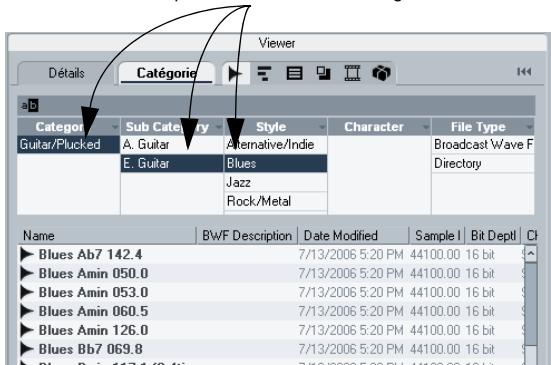The image size is (551, 365).
Task: Click 16 bit value of Blues Amin 126.0
Action: pos(480,330)
